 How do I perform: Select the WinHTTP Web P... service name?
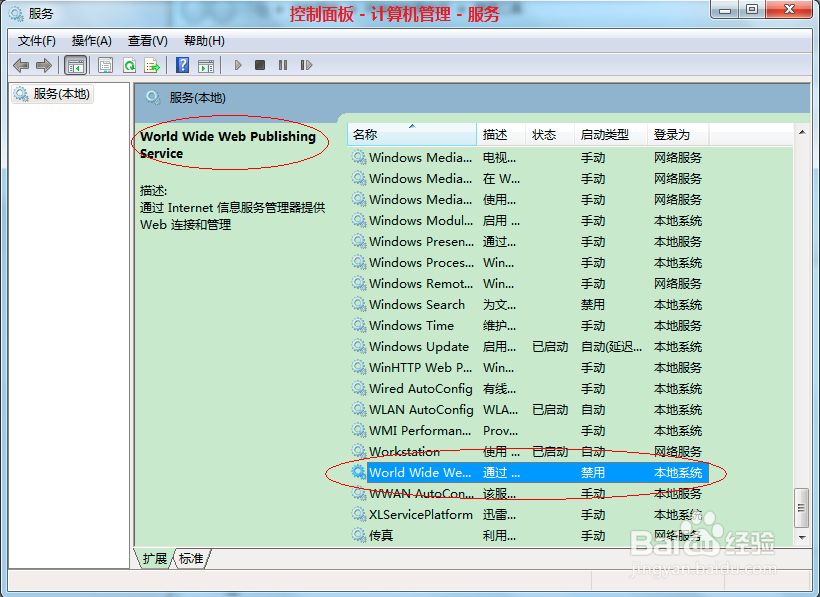[420, 368]
